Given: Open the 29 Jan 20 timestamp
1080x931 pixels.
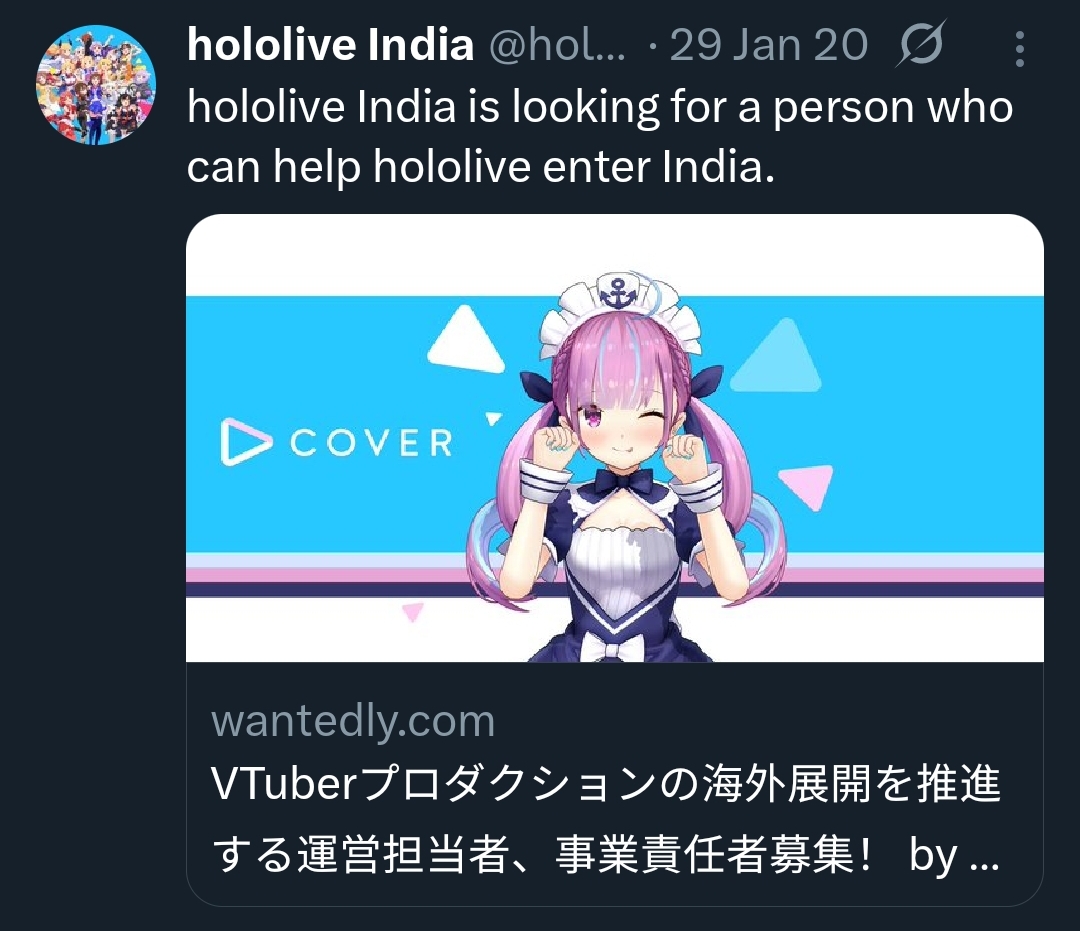Looking at the screenshot, I should click(769, 45).
